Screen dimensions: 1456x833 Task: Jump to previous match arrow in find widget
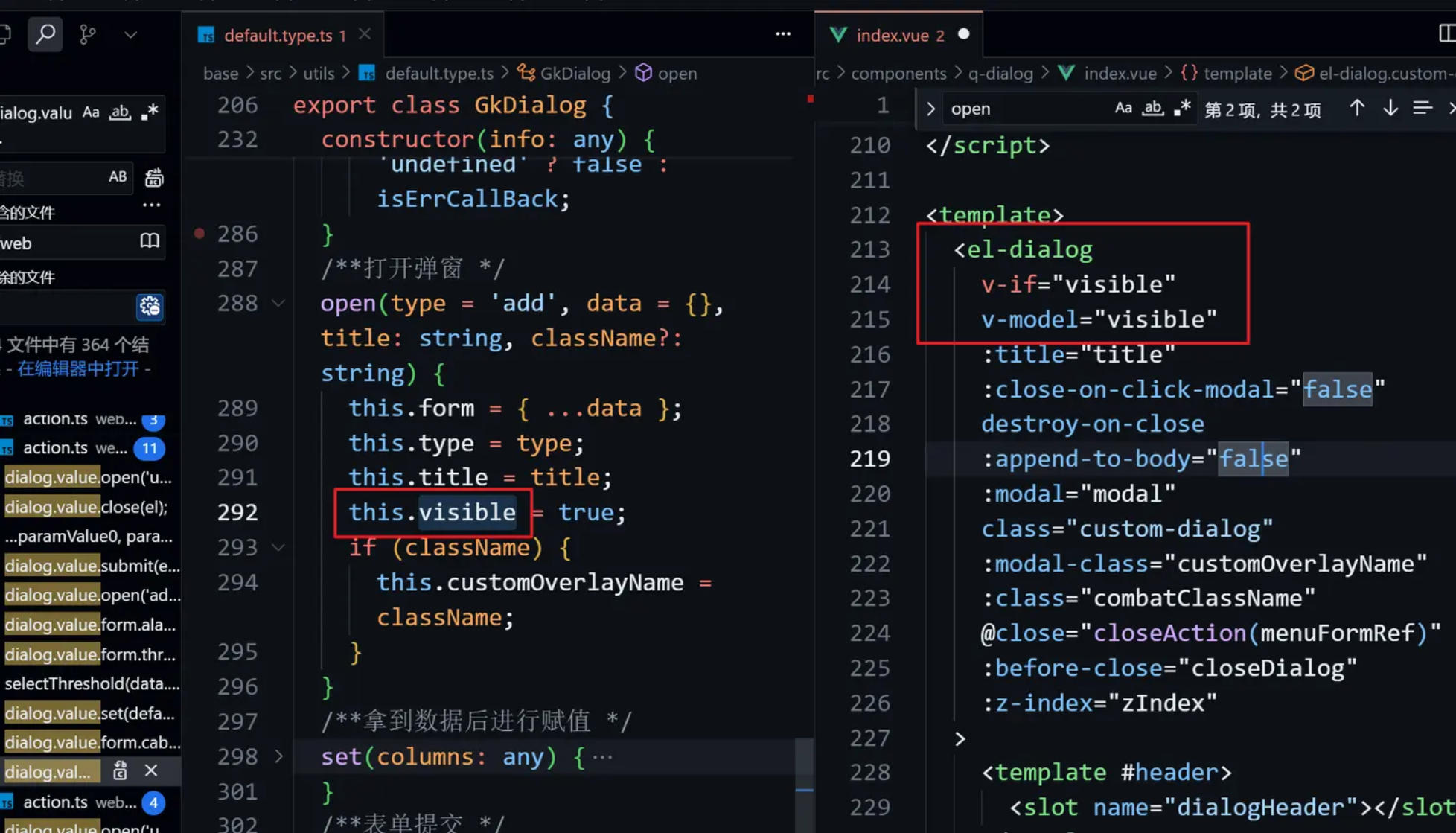tap(1356, 109)
